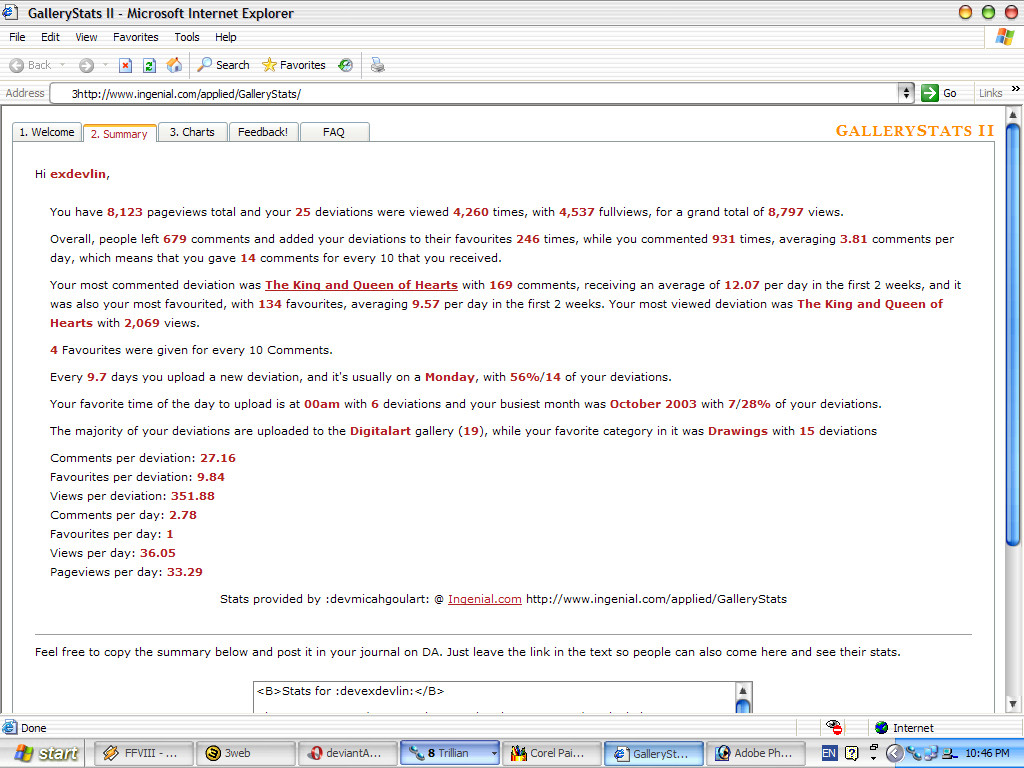Open the Favorites star toolbar button
Viewport: 1024px width, 768px height.
[293, 65]
